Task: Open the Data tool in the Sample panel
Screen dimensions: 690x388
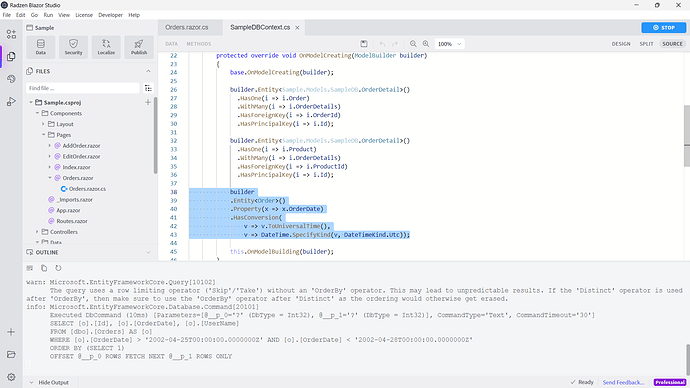Action: [40, 47]
